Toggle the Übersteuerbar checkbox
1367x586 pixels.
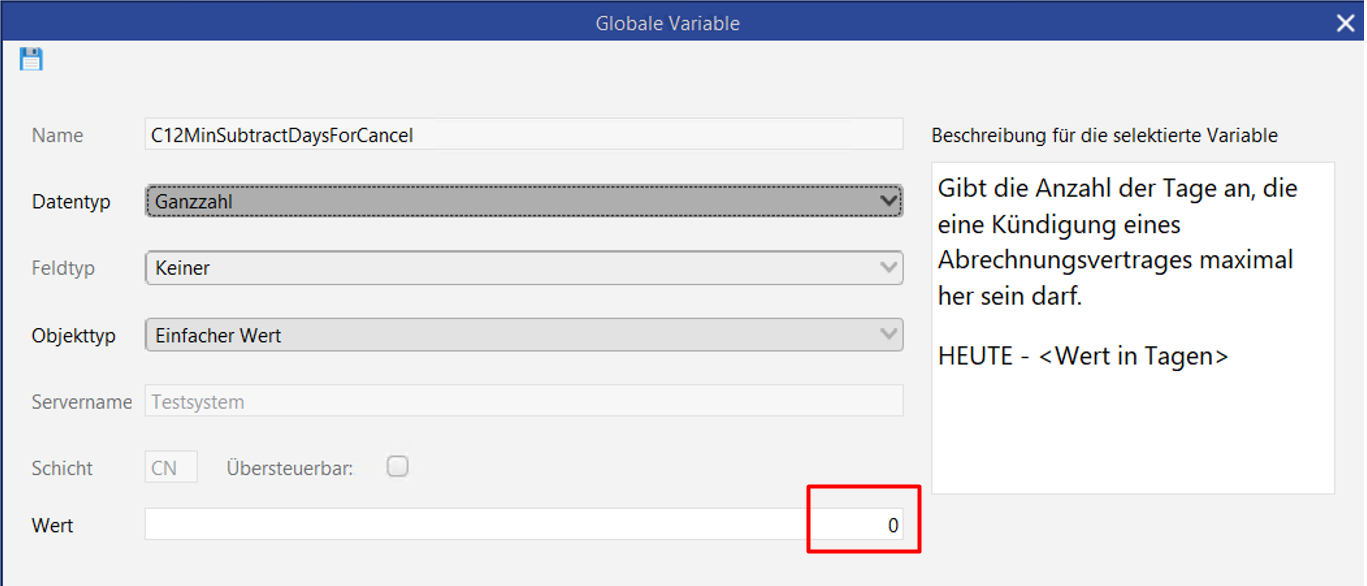click(398, 466)
